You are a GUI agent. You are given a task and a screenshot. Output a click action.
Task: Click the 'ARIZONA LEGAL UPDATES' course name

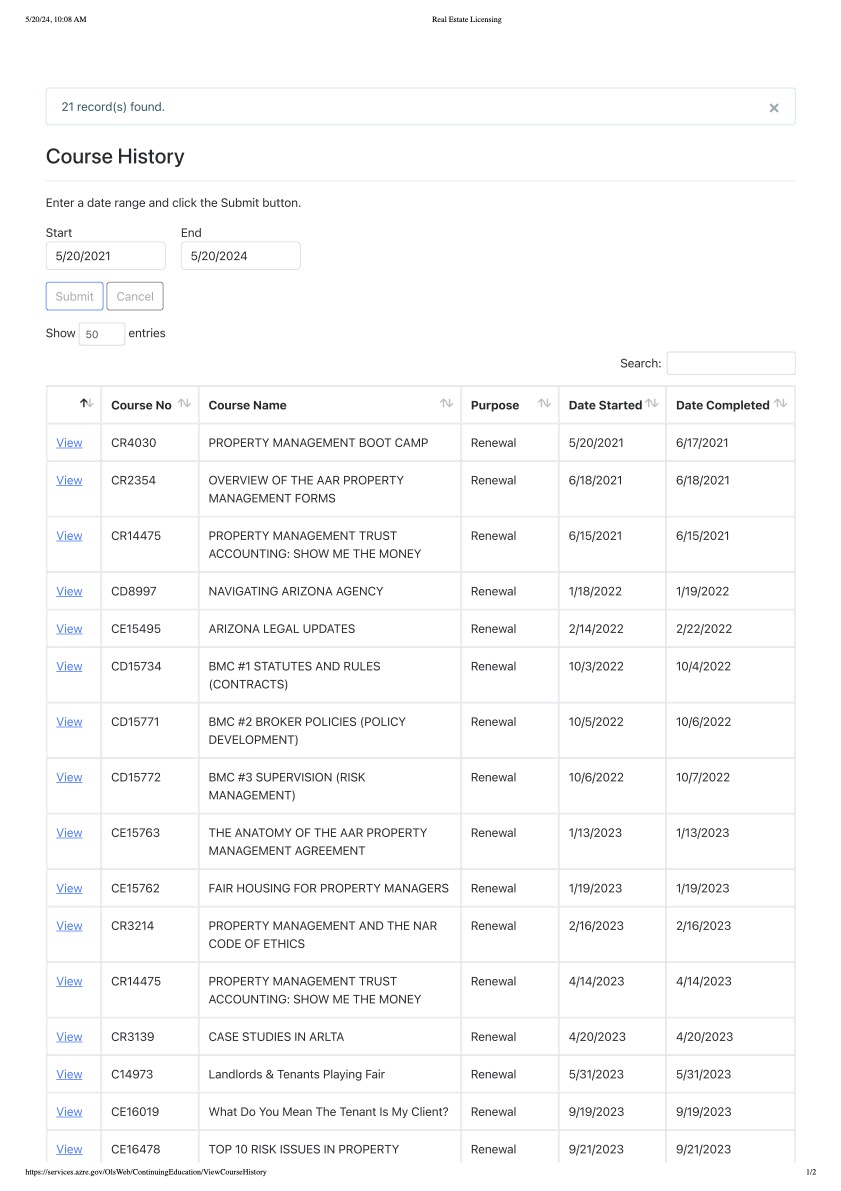pyautogui.click(x=282, y=629)
